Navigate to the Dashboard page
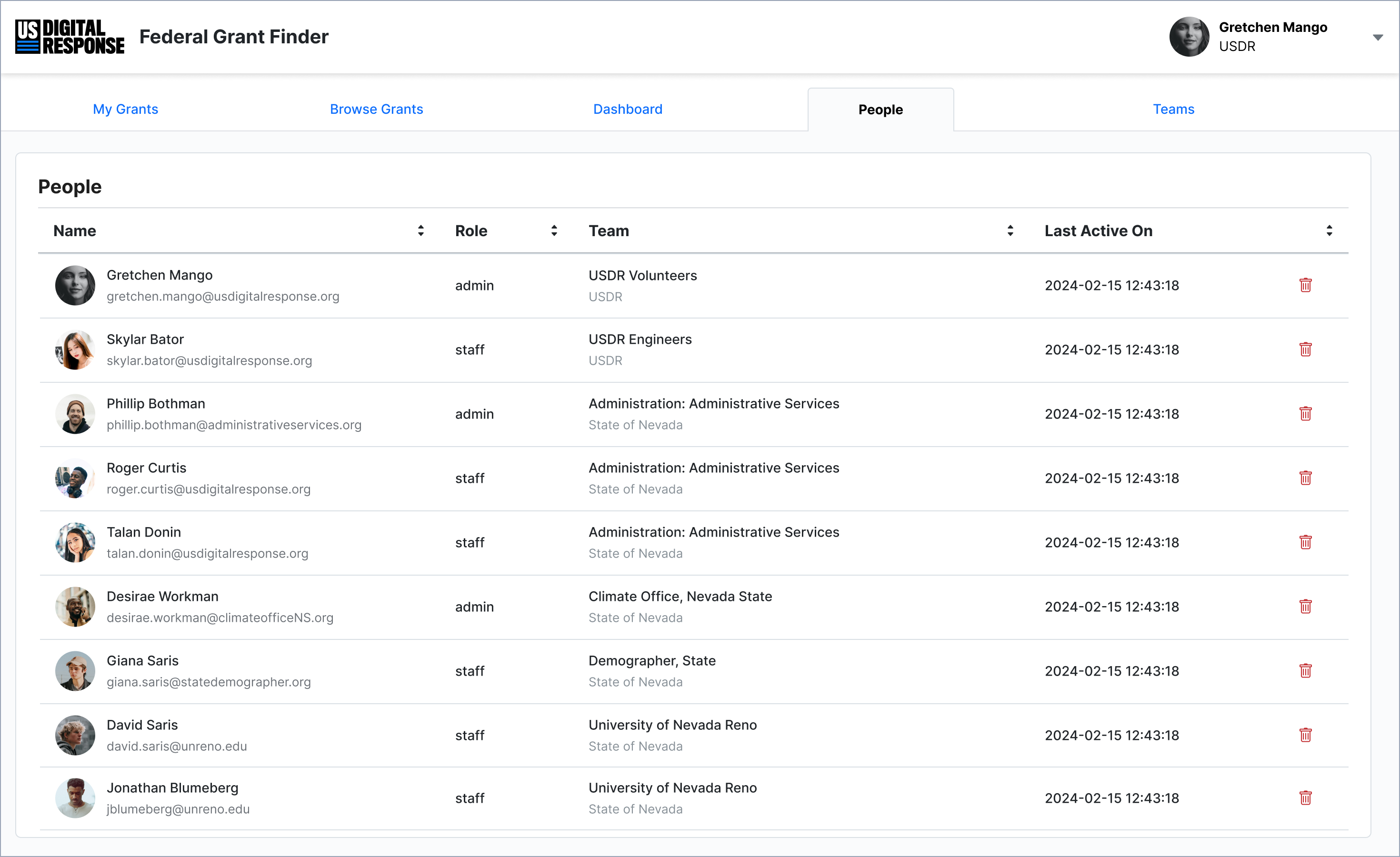 (x=629, y=109)
